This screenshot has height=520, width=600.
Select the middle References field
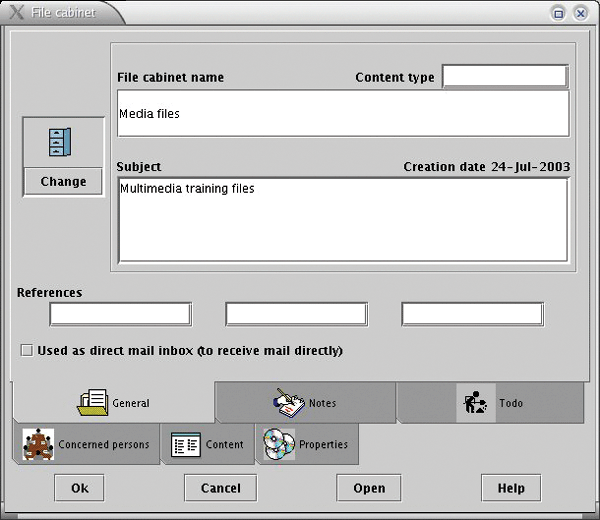point(296,315)
